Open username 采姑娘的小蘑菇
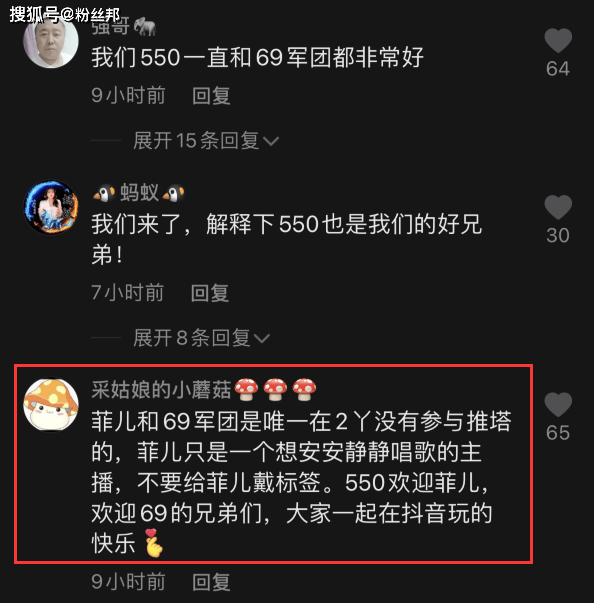 [204, 390]
